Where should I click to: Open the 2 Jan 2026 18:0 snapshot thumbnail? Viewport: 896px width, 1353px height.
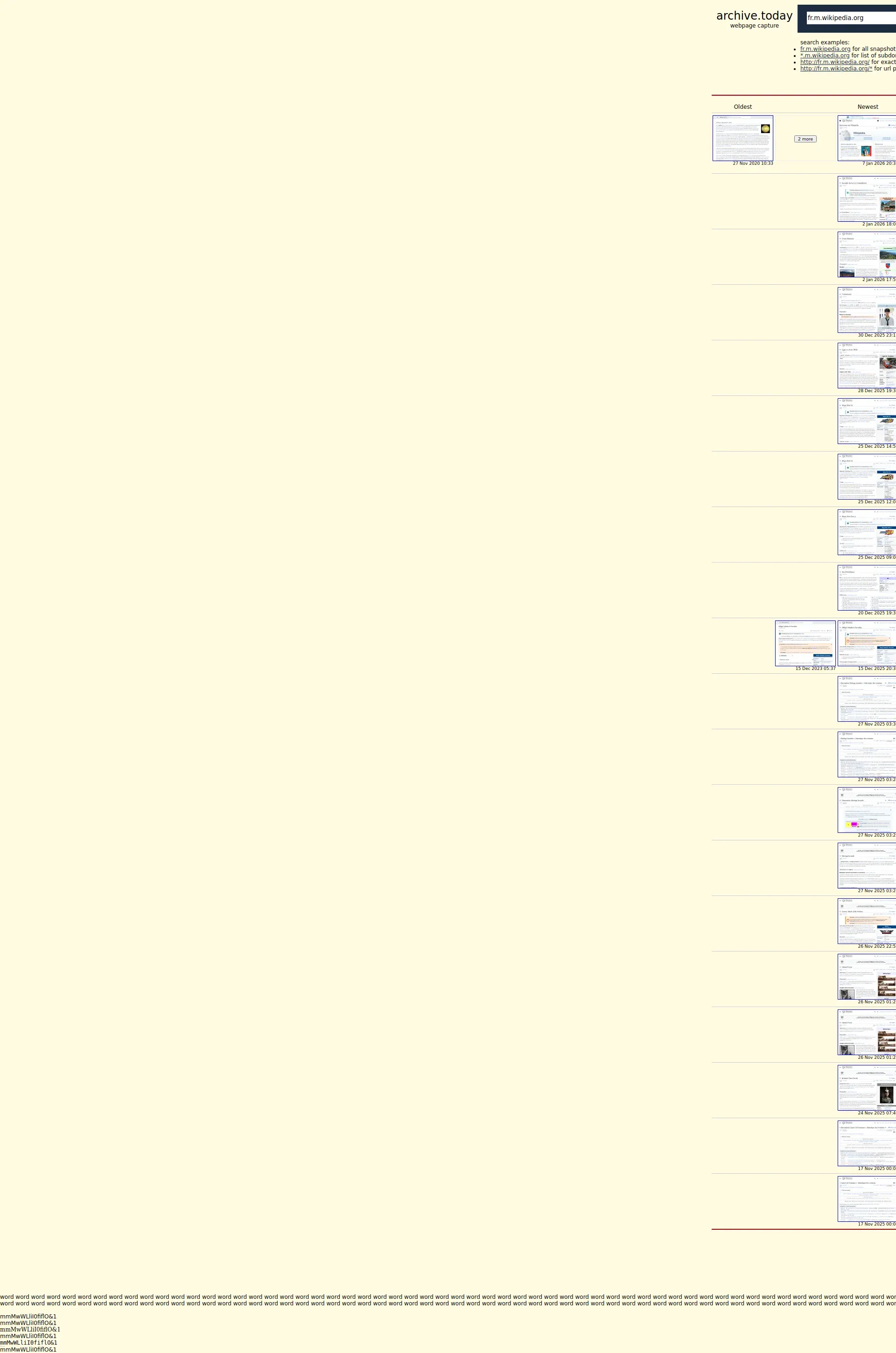[866, 199]
